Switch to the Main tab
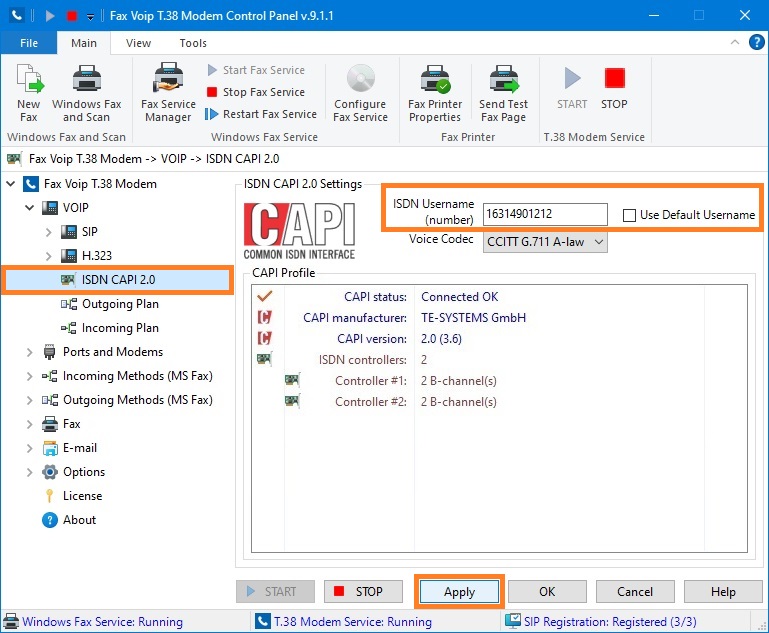This screenshot has height=633, width=769. [84, 43]
